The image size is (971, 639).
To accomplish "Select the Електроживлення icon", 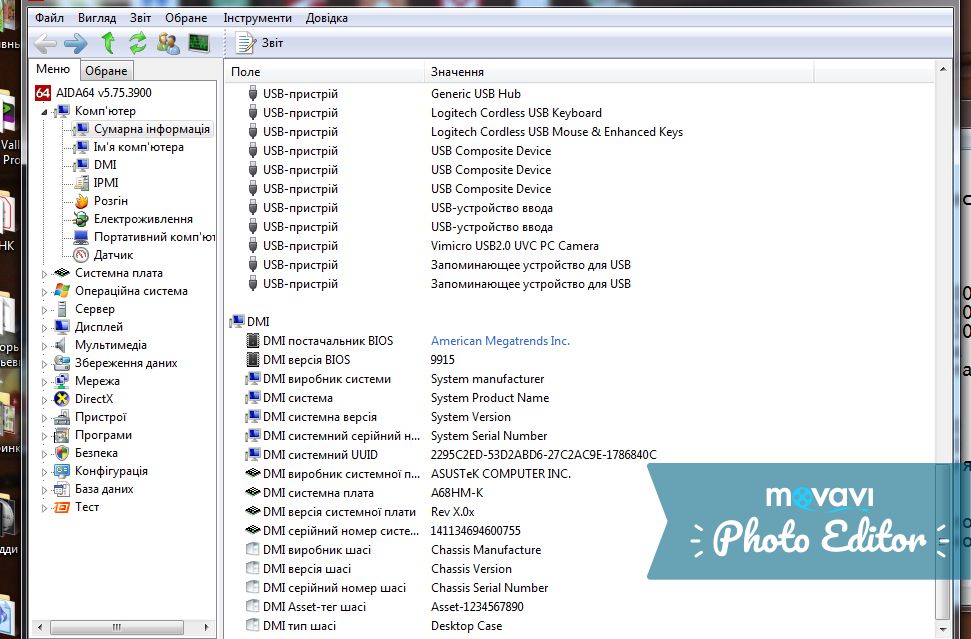I will coord(81,219).
